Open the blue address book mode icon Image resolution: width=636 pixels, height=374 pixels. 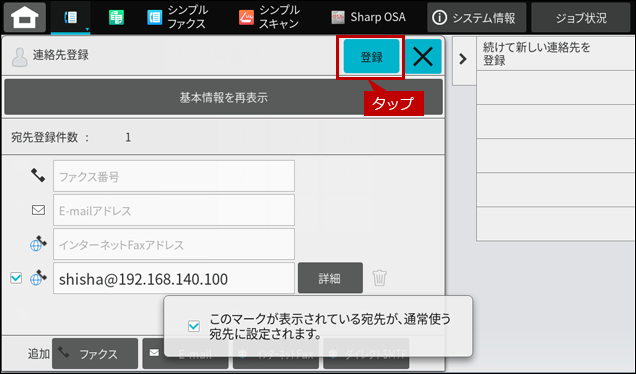coord(71,17)
